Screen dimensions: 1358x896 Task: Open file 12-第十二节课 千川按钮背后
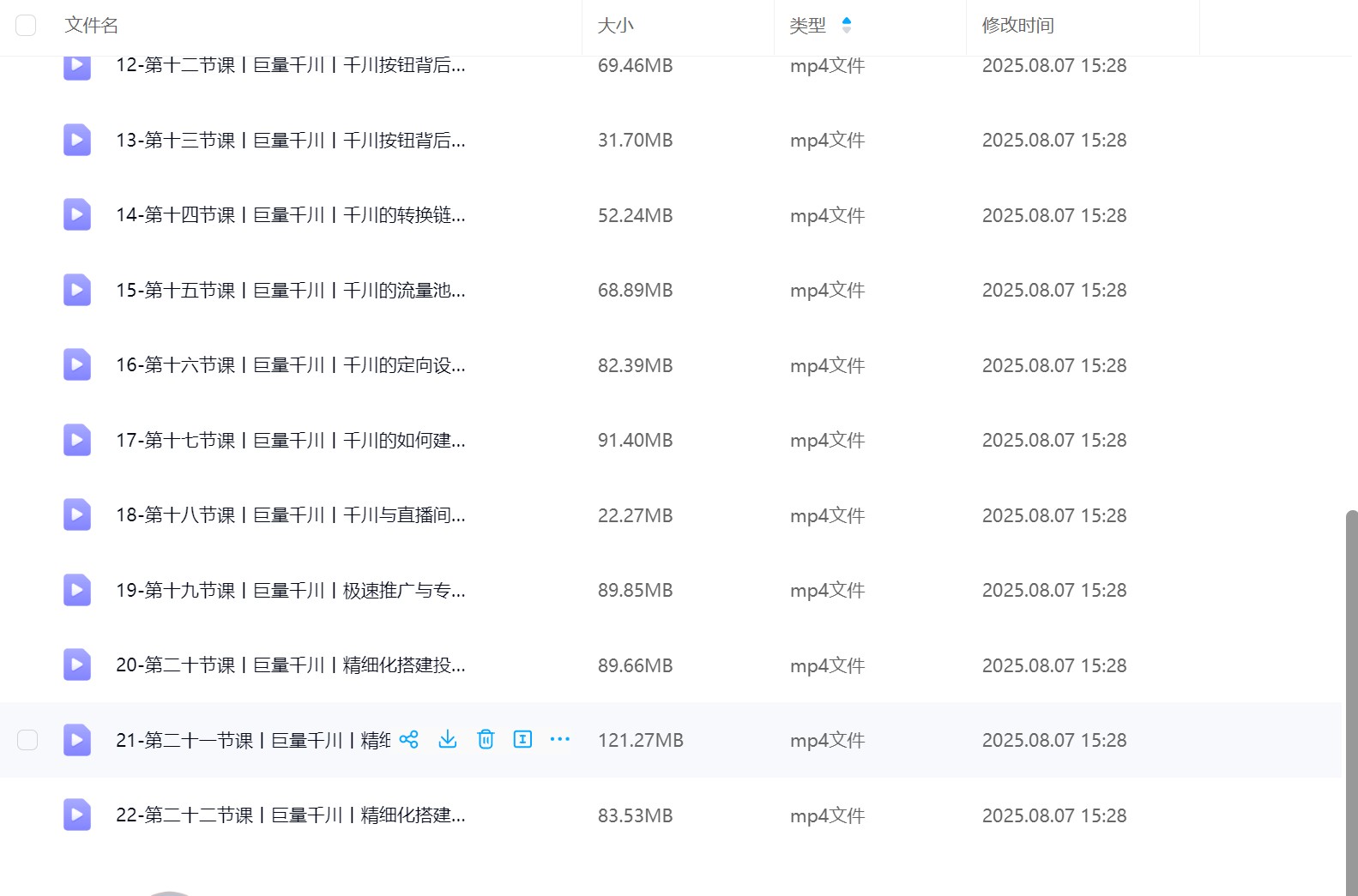coord(291,65)
